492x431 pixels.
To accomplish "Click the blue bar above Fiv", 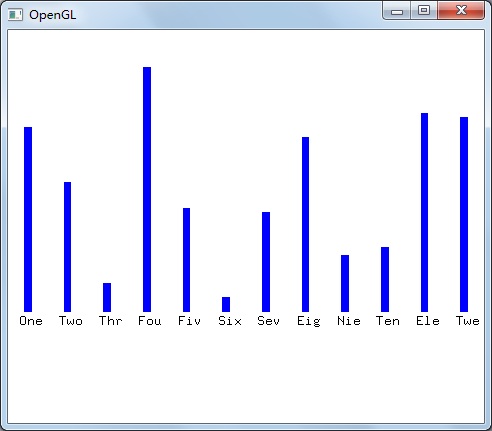I will tap(186, 260).
